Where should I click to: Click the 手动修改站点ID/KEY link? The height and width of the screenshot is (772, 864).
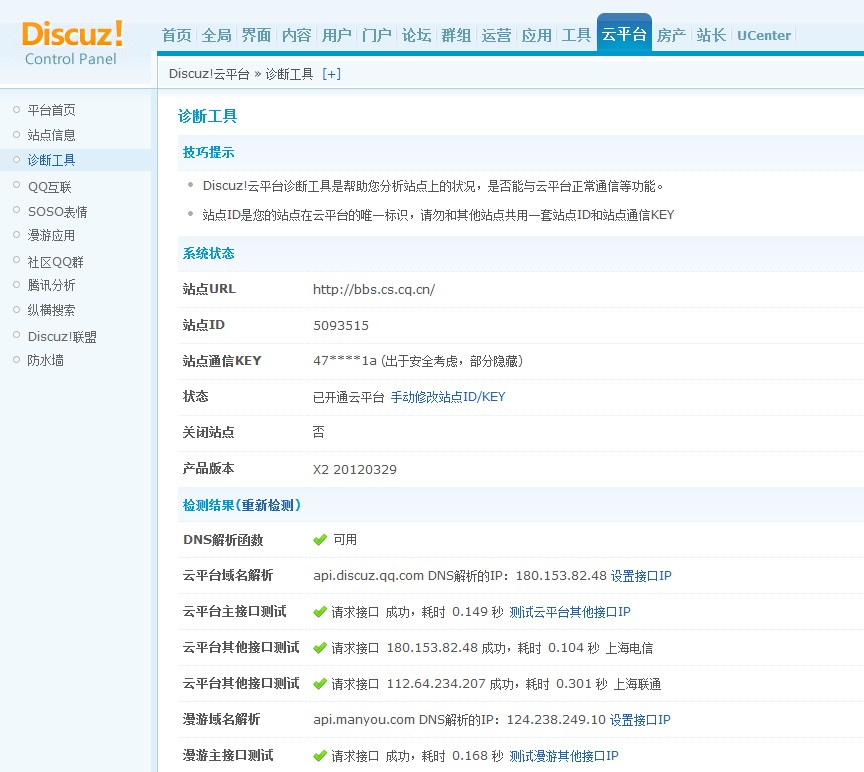click(x=447, y=397)
